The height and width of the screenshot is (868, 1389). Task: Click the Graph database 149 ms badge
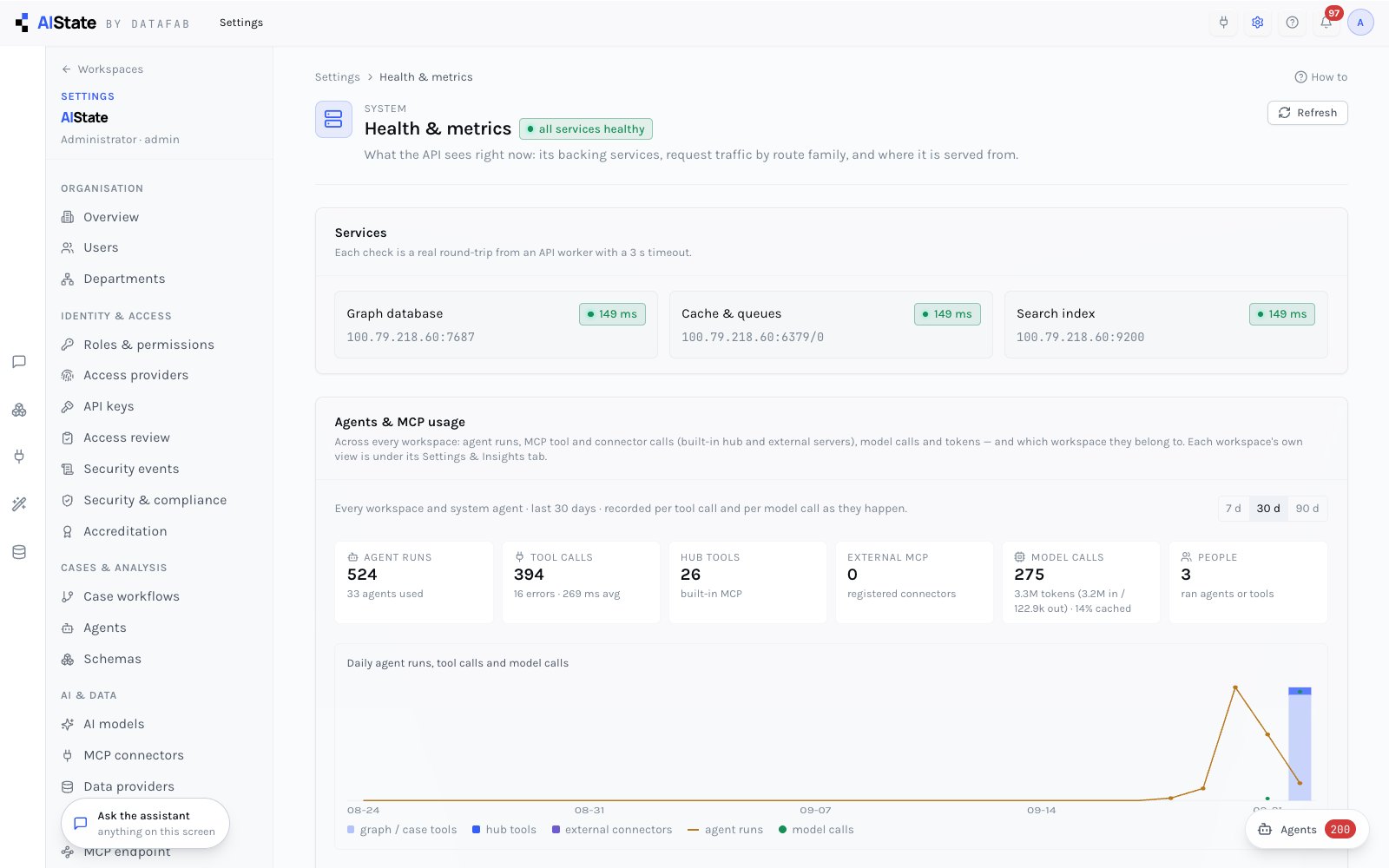[x=612, y=314]
